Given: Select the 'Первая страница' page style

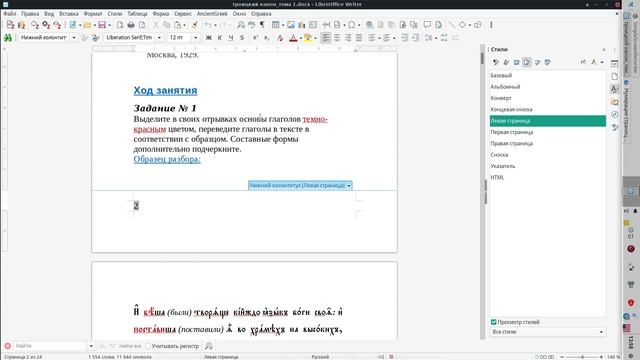Looking at the screenshot, I should click(548, 132).
